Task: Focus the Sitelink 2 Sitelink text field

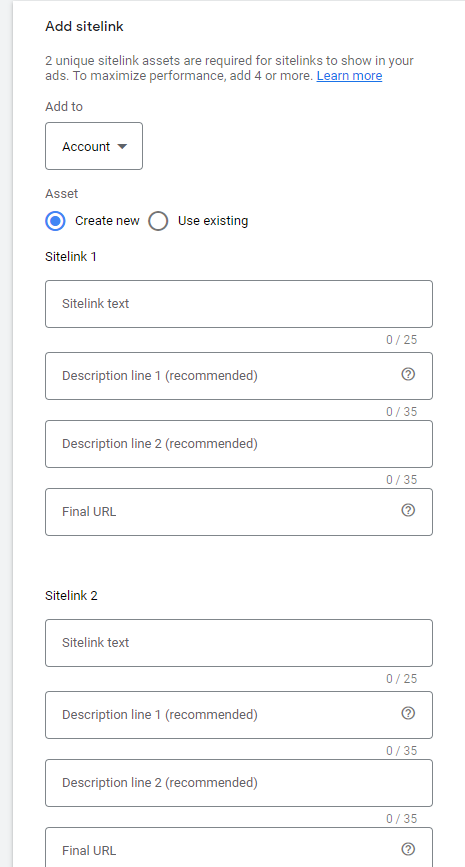Action: pyautogui.click(x=239, y=643)
